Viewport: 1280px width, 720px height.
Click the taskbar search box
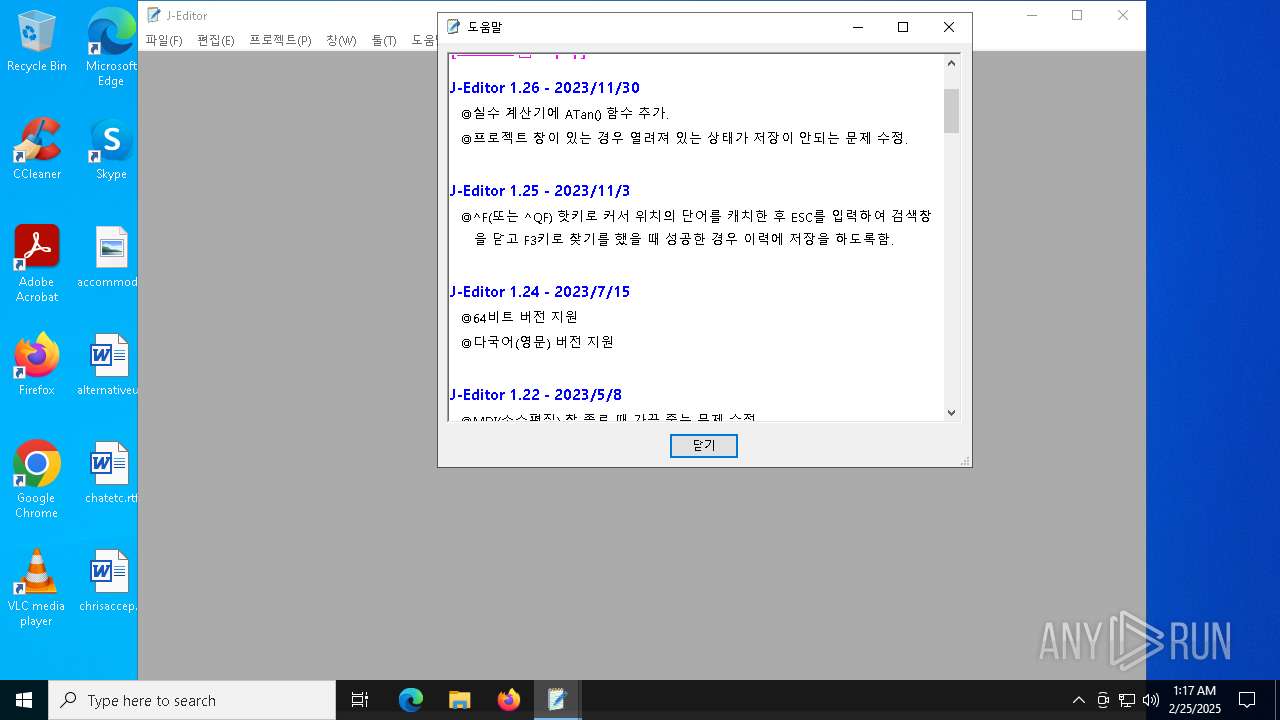tap(192, 700)
